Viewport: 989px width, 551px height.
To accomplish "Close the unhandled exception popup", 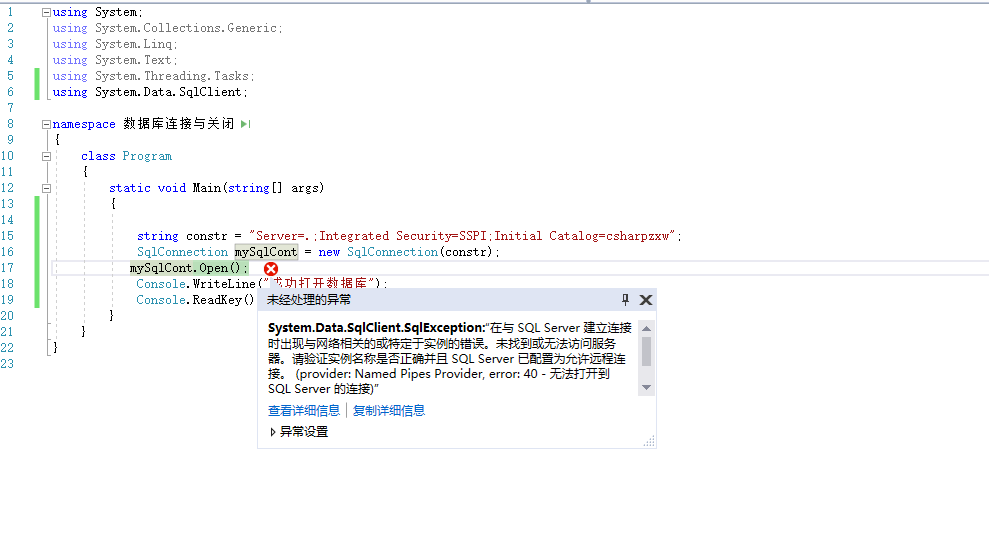I will (x=646, y=300).
